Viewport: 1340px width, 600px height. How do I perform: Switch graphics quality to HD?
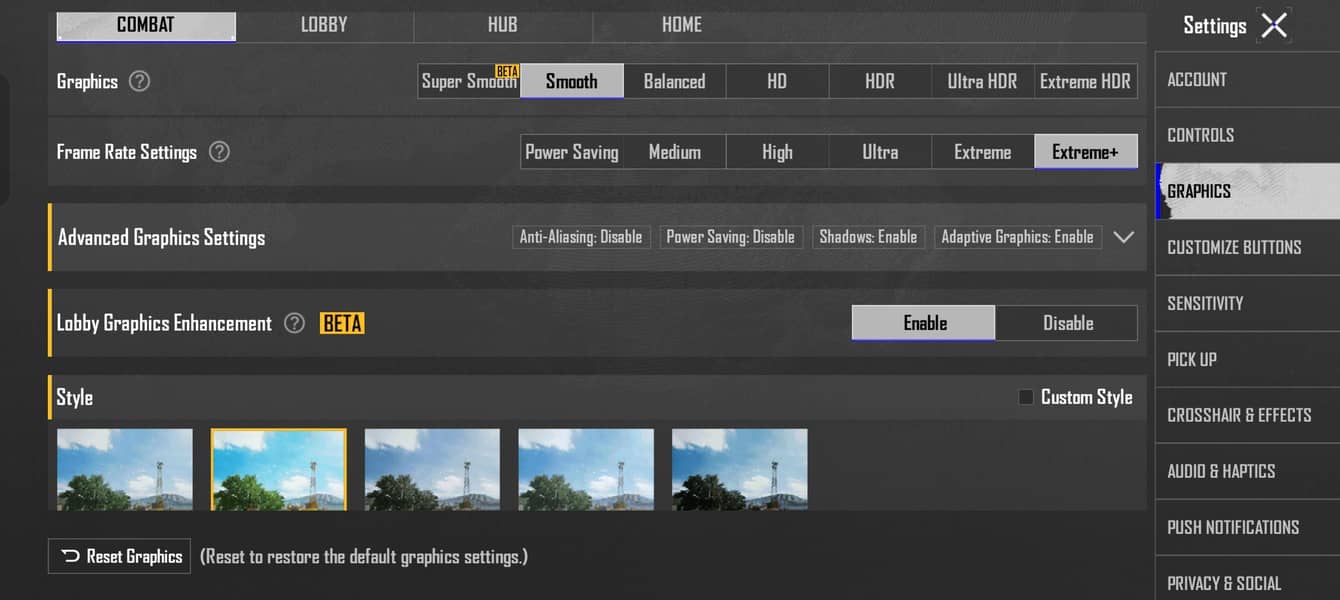click(777, 81)
